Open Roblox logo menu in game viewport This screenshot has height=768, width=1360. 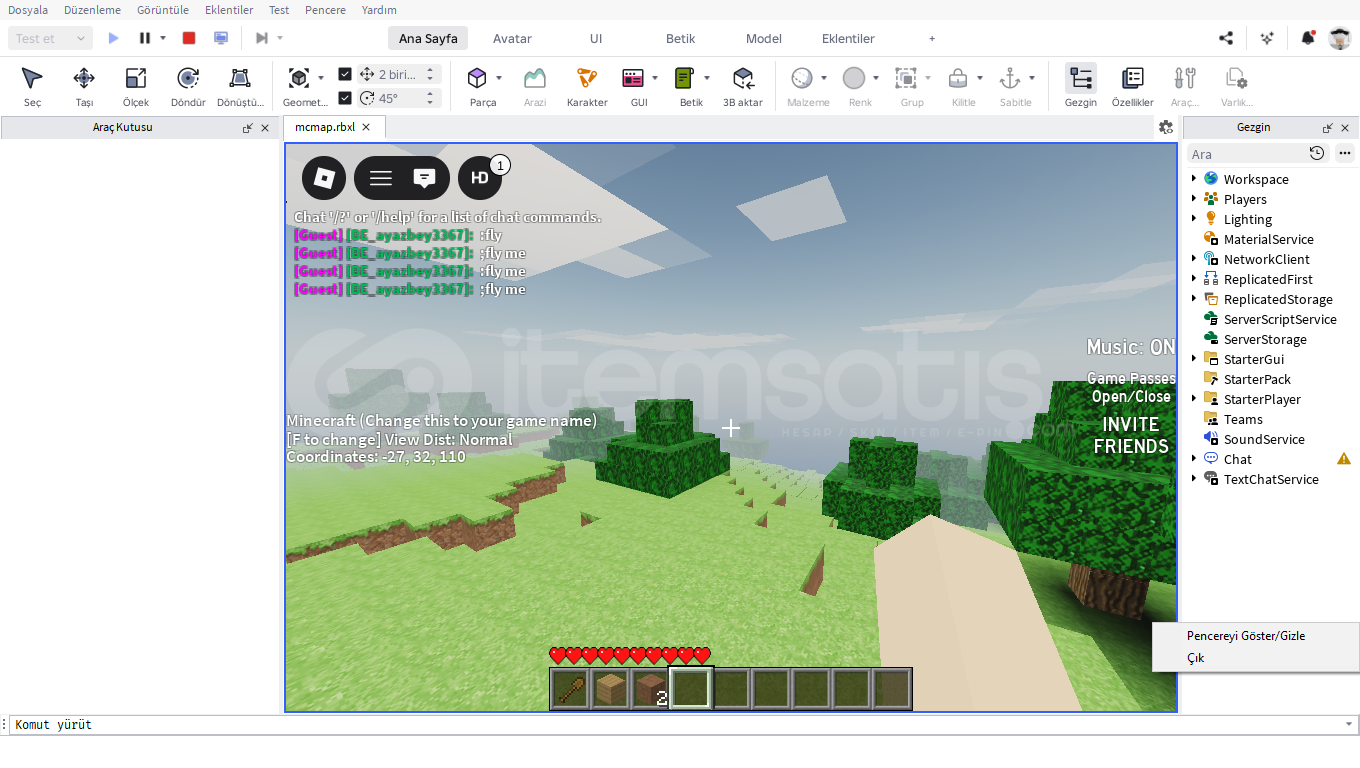point(324,178)
